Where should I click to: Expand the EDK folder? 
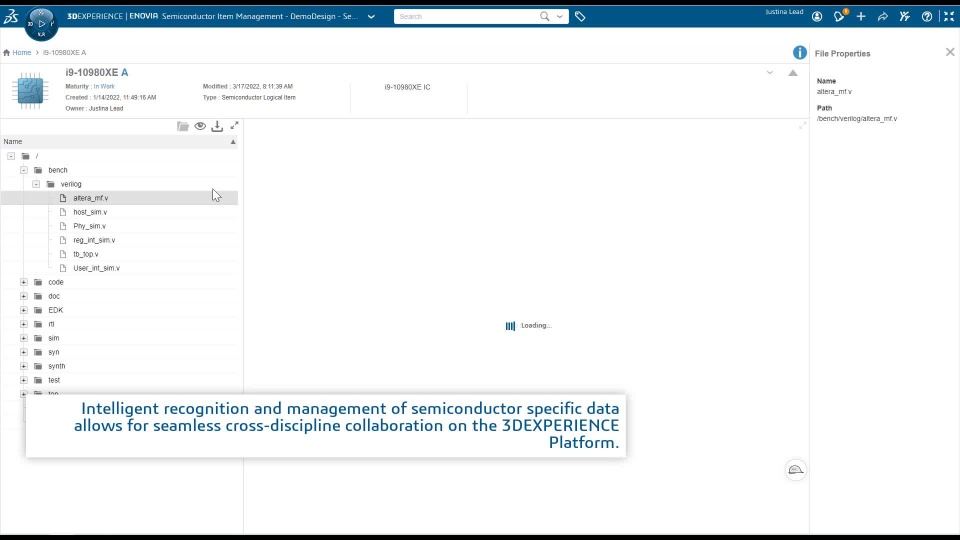click(x=23, y=310)
